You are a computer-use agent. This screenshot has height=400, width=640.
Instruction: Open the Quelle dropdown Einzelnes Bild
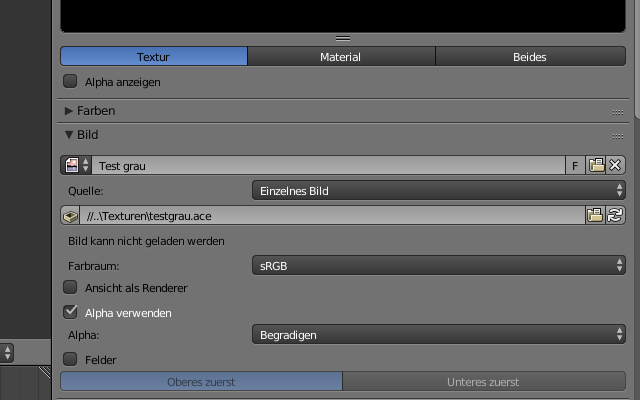click(x=438, y=190)
